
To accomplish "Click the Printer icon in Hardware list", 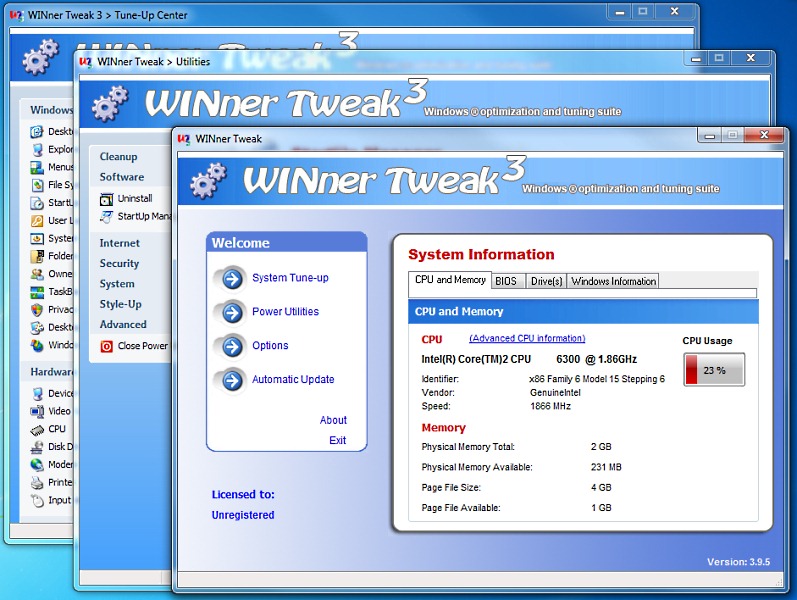I will (x=37, y=483).
